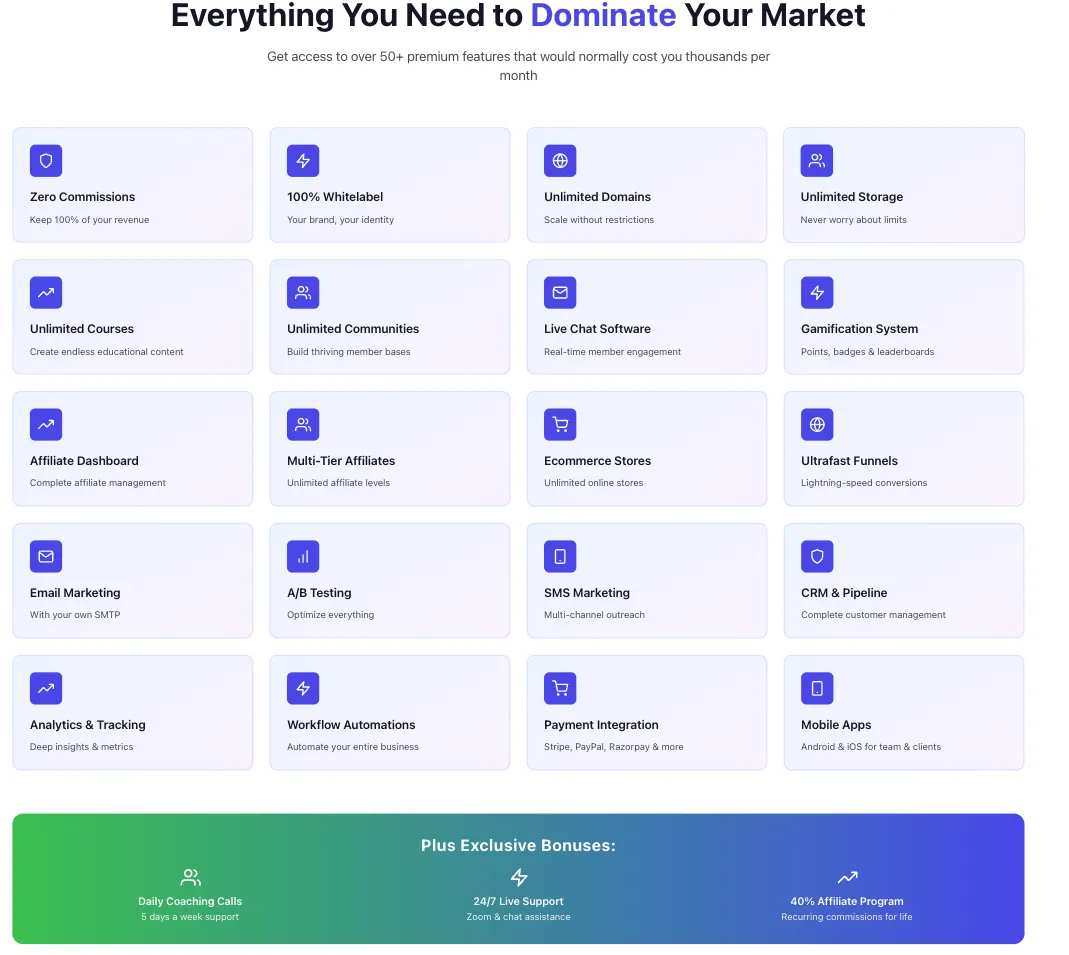
Task: Click the 24/7 Live Support label
Action: point(518,901)
